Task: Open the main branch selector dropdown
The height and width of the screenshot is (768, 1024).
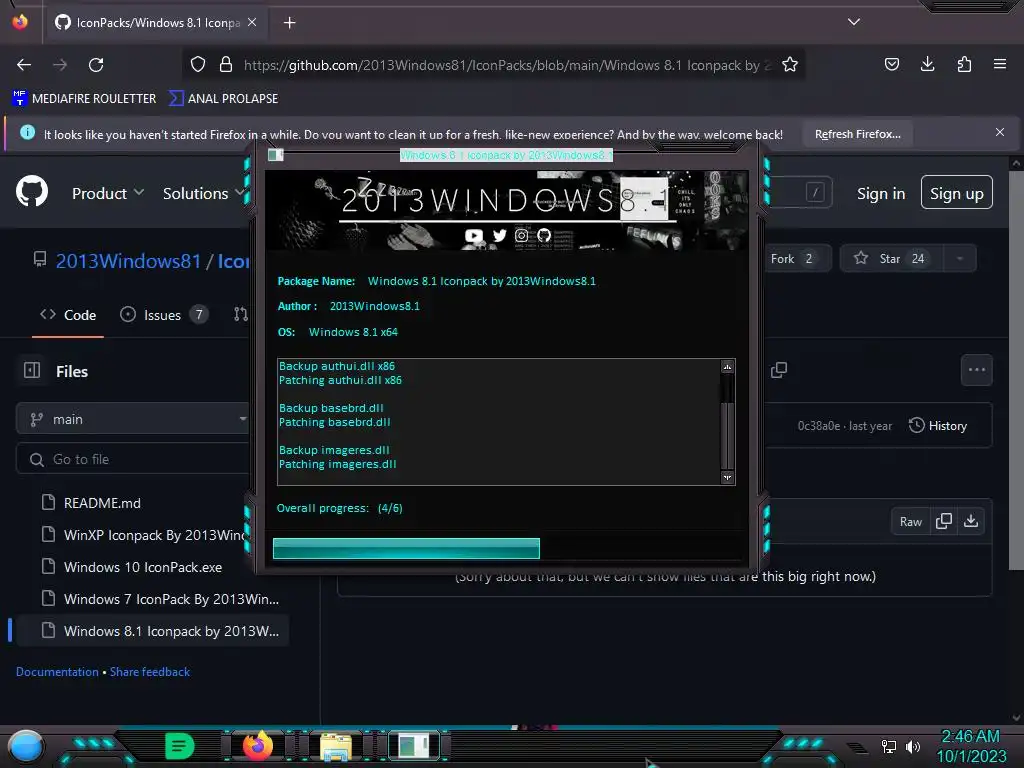Action: click(x=133, y=419)
